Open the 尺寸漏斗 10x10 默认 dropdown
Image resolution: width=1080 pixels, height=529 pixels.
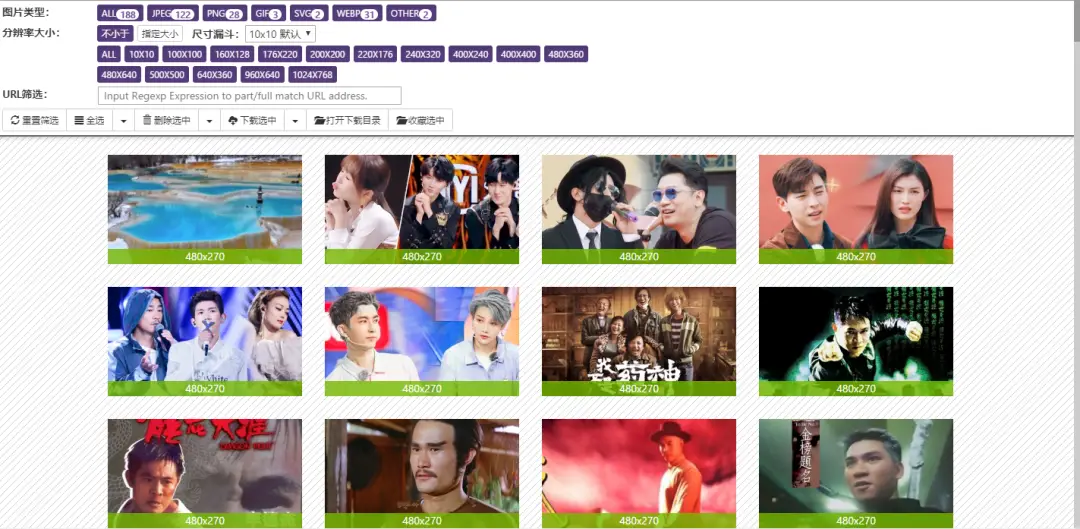tap(280, 34)
